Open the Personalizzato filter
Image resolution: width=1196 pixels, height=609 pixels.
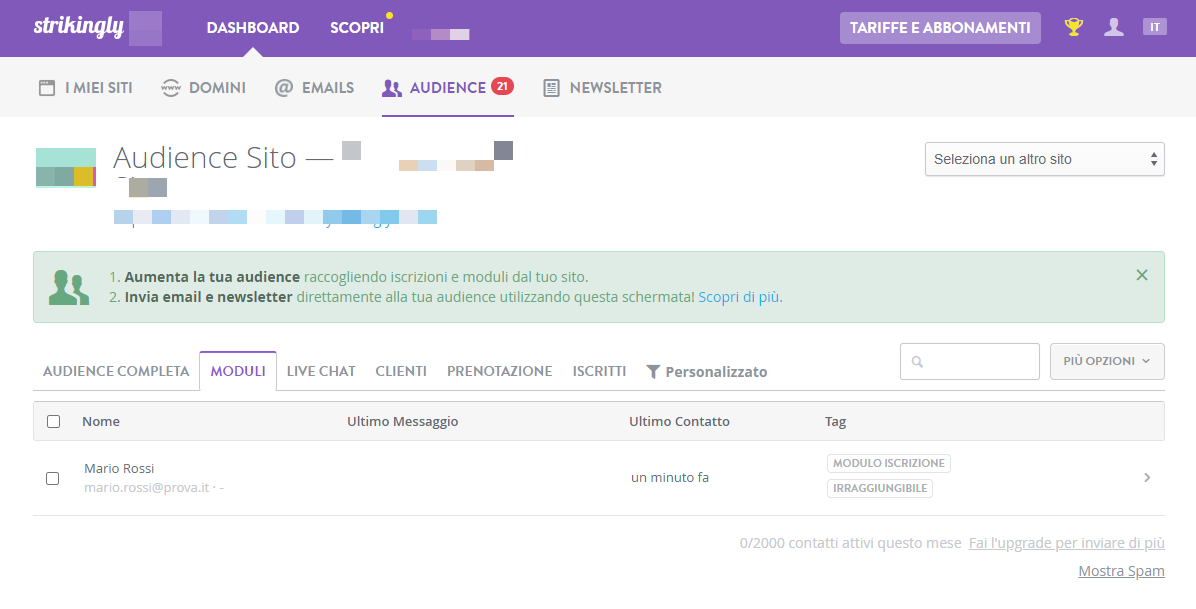(707, 372)
